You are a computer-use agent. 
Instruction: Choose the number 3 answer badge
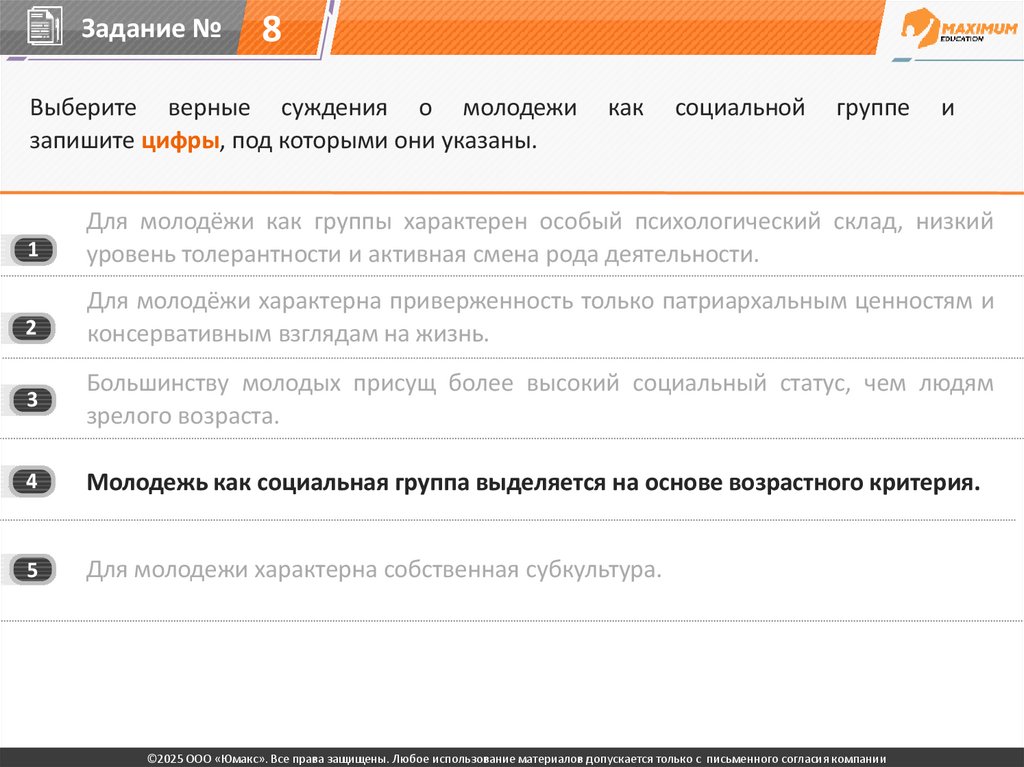click(32, 401)
